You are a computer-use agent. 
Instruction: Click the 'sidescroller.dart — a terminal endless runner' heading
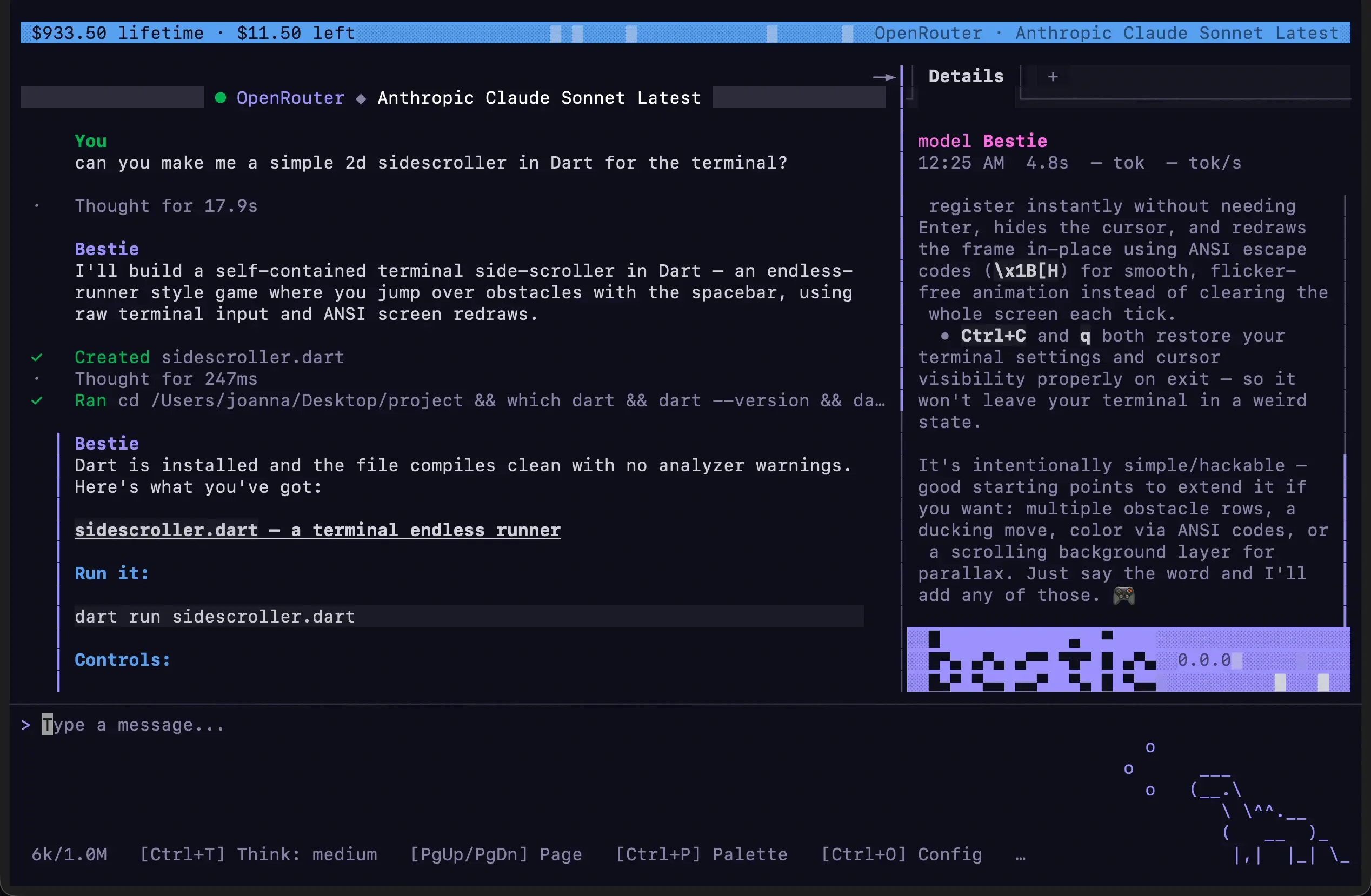point(317,530)
